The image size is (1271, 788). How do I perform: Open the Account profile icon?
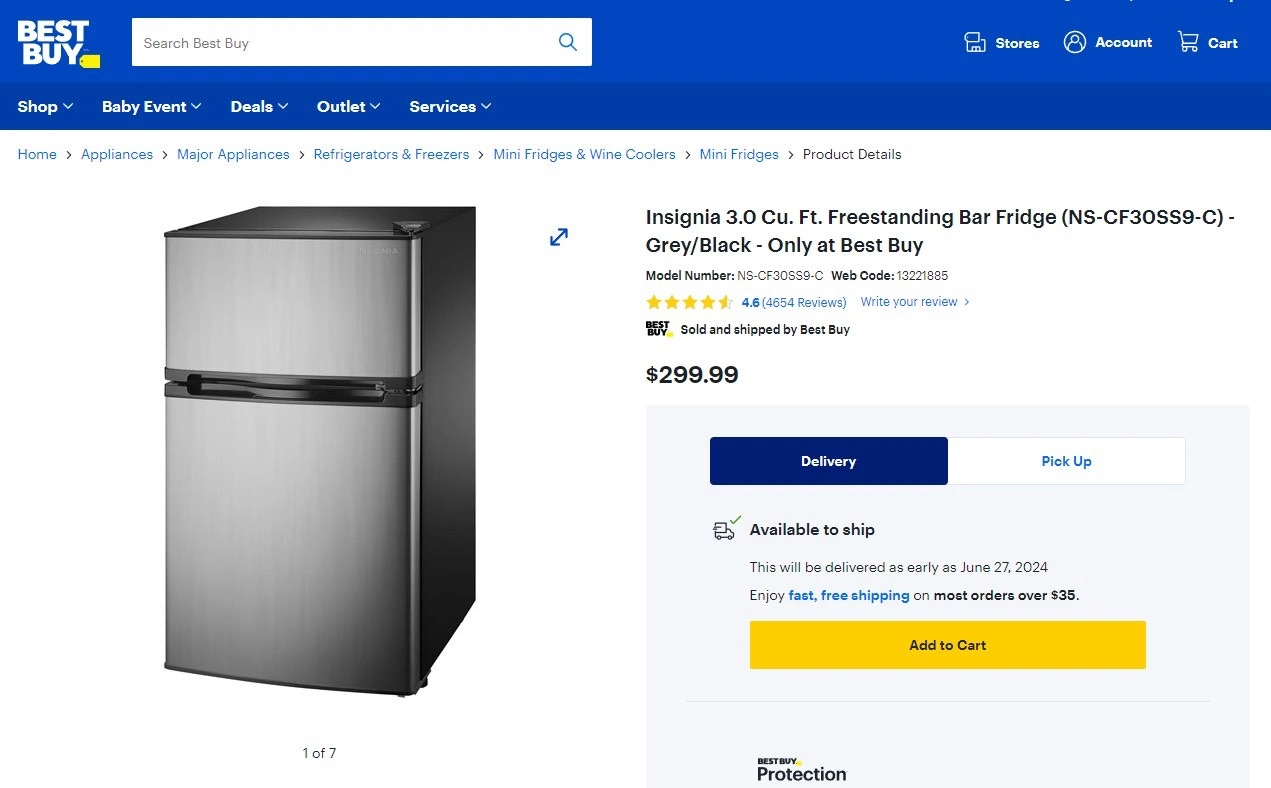coord(1075,42)
